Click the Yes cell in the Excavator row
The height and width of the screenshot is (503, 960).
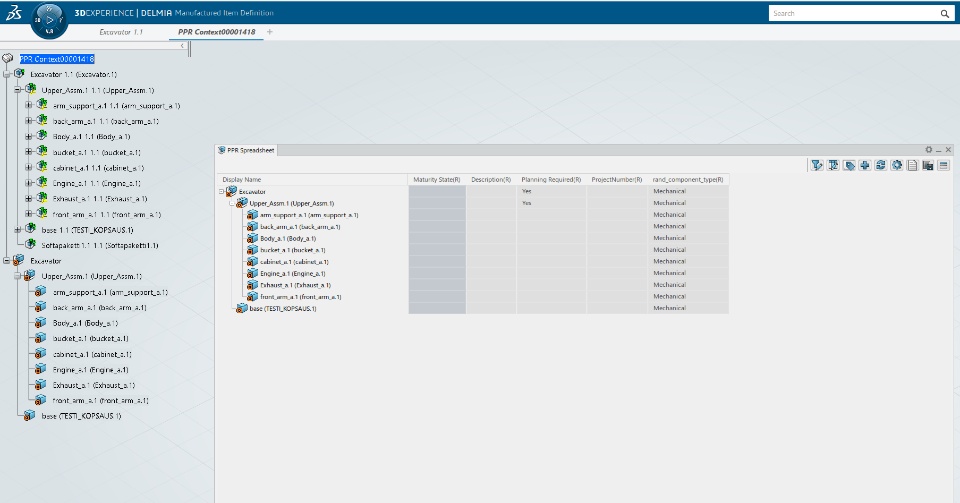(x=551, y=192)
